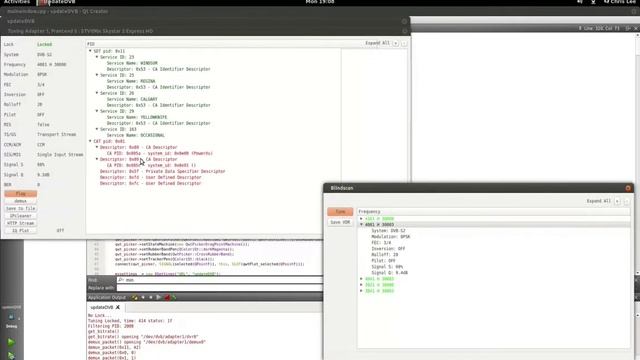Image resolution: width=640 pixels, height=360 pixels.
Task: Click the IPcleaner button
Action: coord(20,216)
